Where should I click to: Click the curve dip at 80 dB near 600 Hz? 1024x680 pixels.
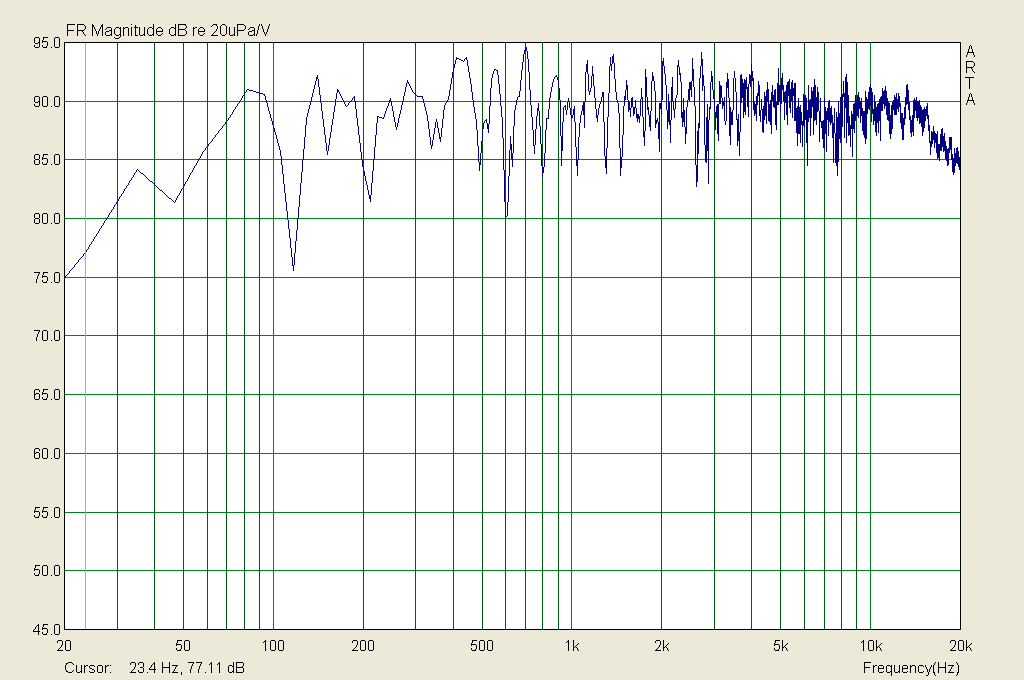pos(506,216)
